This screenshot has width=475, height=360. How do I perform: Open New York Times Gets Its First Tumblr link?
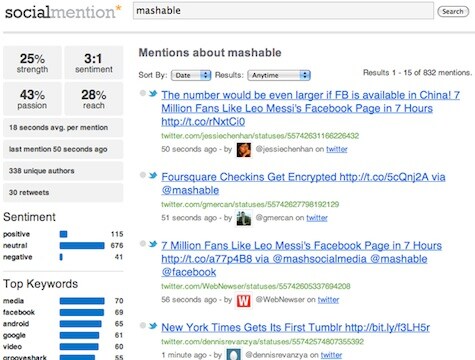point(295,328)
